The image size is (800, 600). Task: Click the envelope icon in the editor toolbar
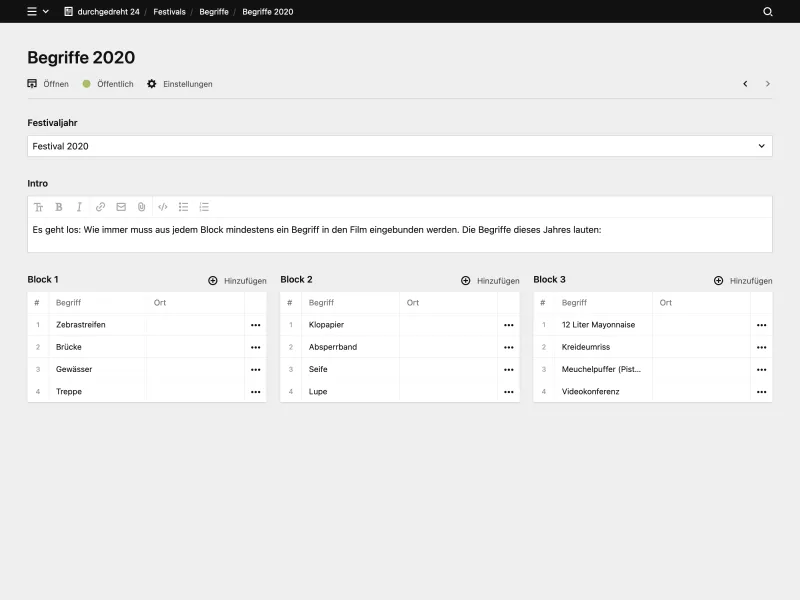(x=120, y=207)
